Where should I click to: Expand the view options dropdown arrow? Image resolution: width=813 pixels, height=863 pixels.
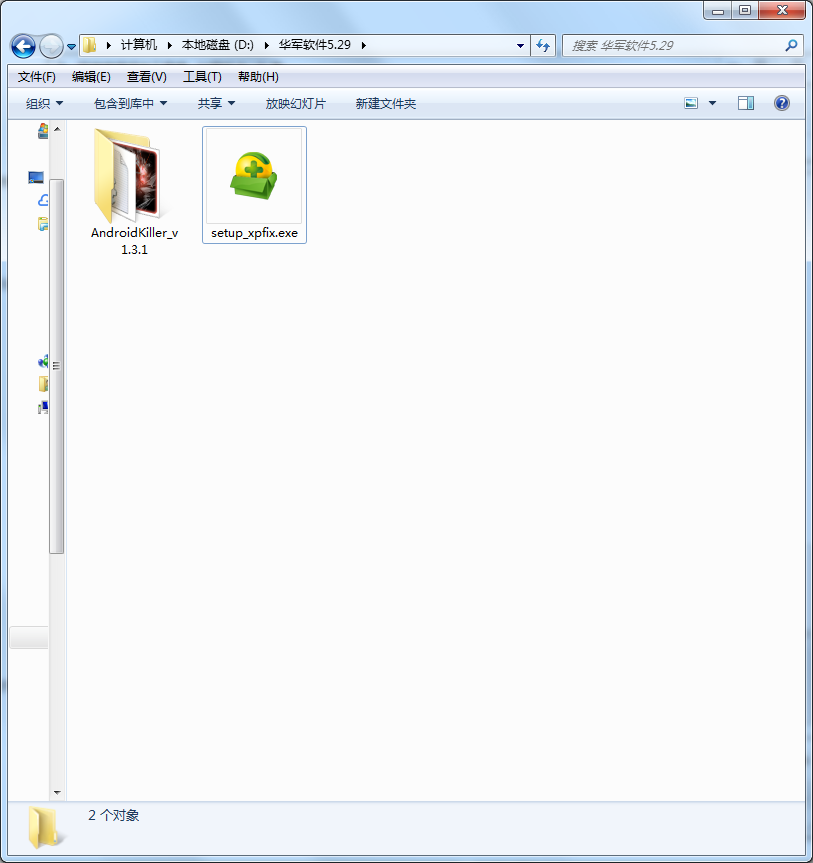point(713,103)
